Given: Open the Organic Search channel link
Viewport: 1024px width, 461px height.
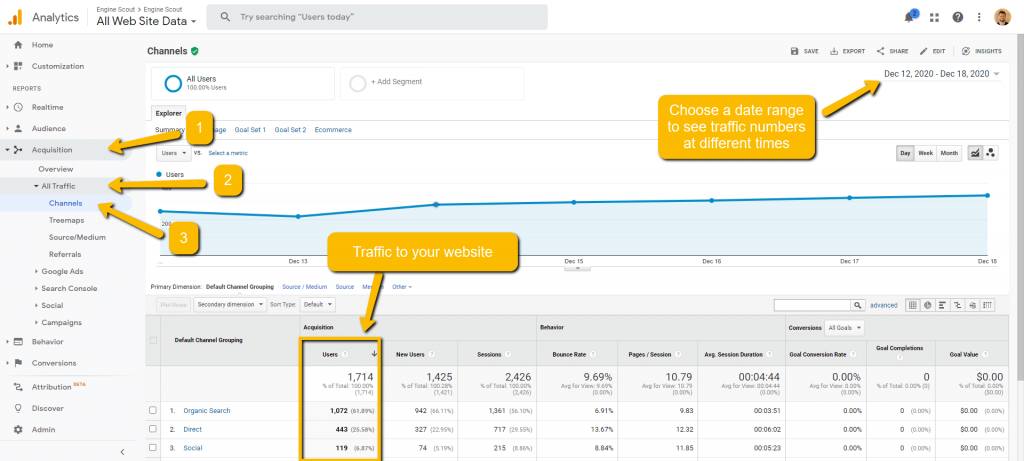Looking at the screenshot, I should tap(206, 410).
